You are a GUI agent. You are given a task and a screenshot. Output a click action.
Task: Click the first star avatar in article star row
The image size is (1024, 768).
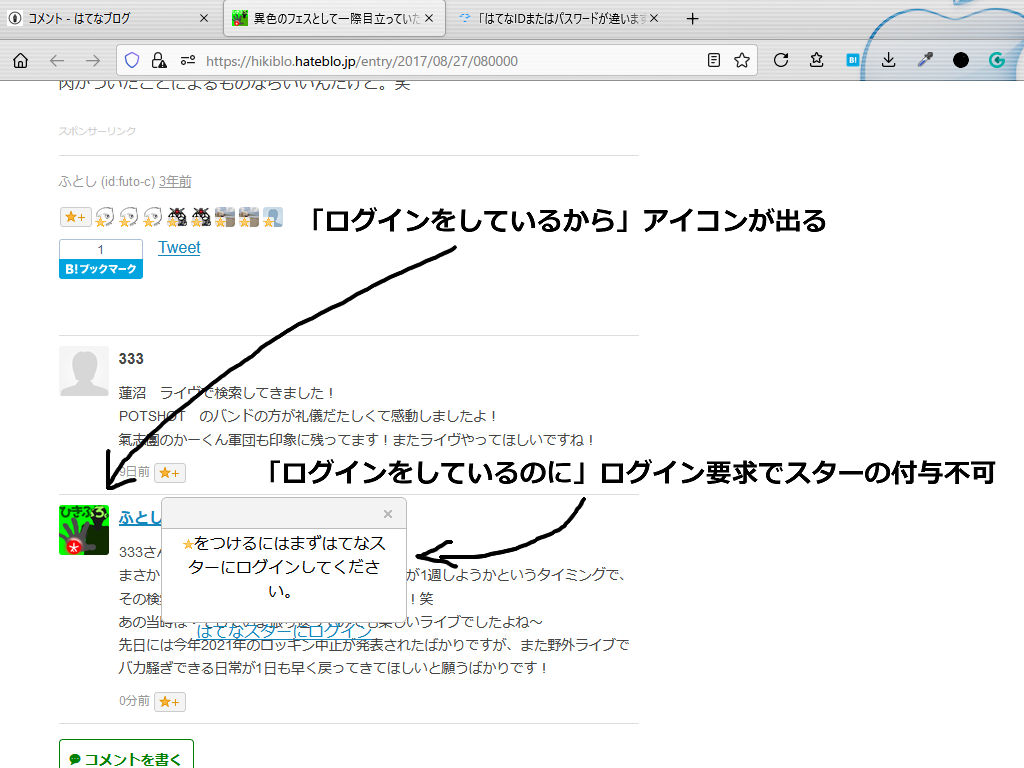click(104, 217)
